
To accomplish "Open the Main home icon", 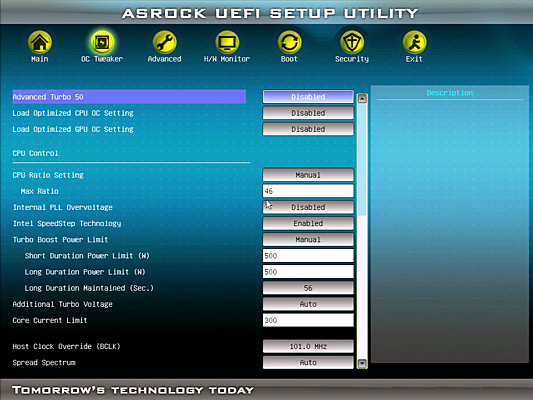I will click(40, 42).
